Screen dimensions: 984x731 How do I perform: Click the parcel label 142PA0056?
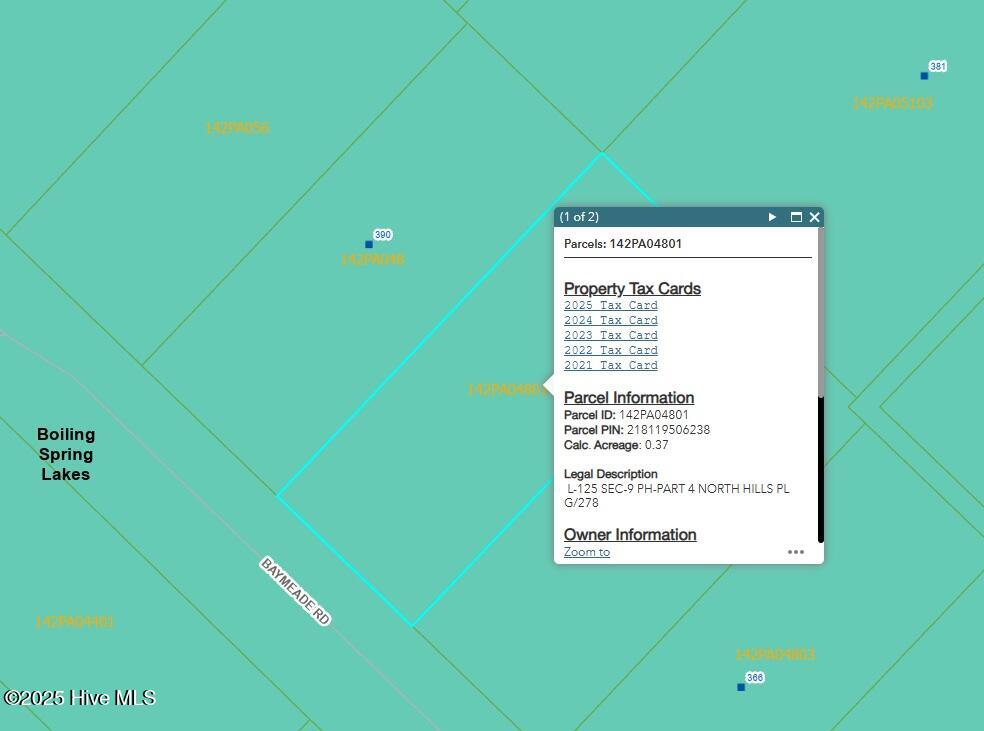click(237, 127)
